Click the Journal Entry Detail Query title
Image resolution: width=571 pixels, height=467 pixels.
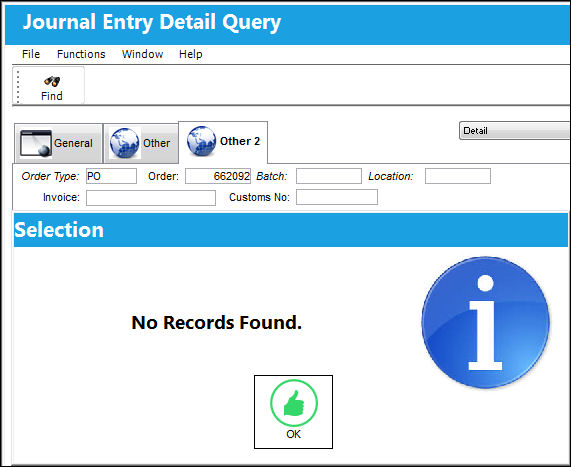click(152, 22)
